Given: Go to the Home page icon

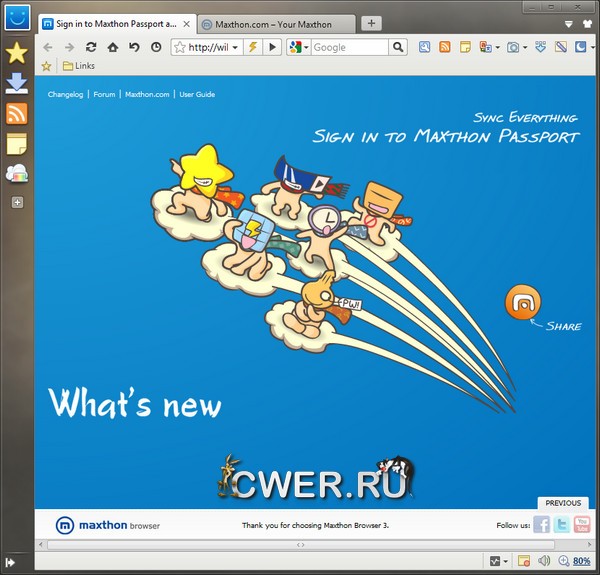Looking at the screenshot, I should point(113,47).
